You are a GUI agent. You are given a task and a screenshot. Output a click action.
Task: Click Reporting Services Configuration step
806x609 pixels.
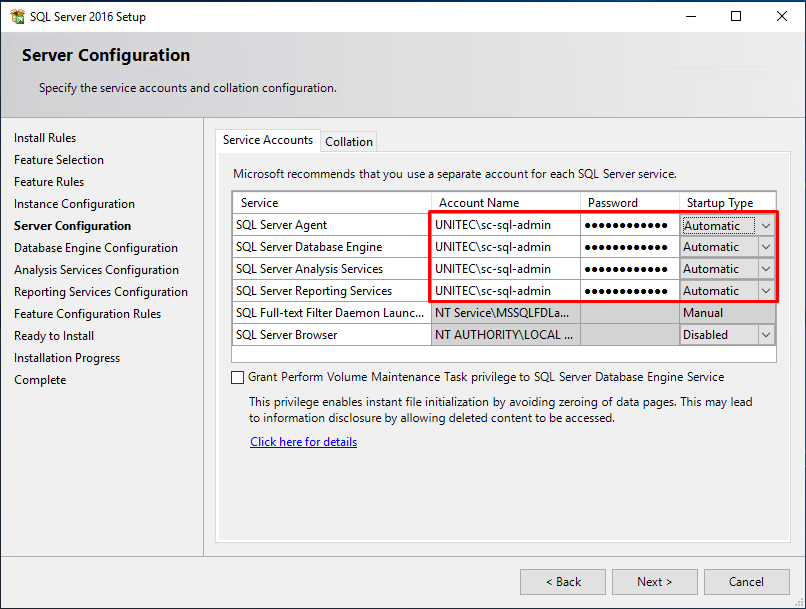[101, 292]
